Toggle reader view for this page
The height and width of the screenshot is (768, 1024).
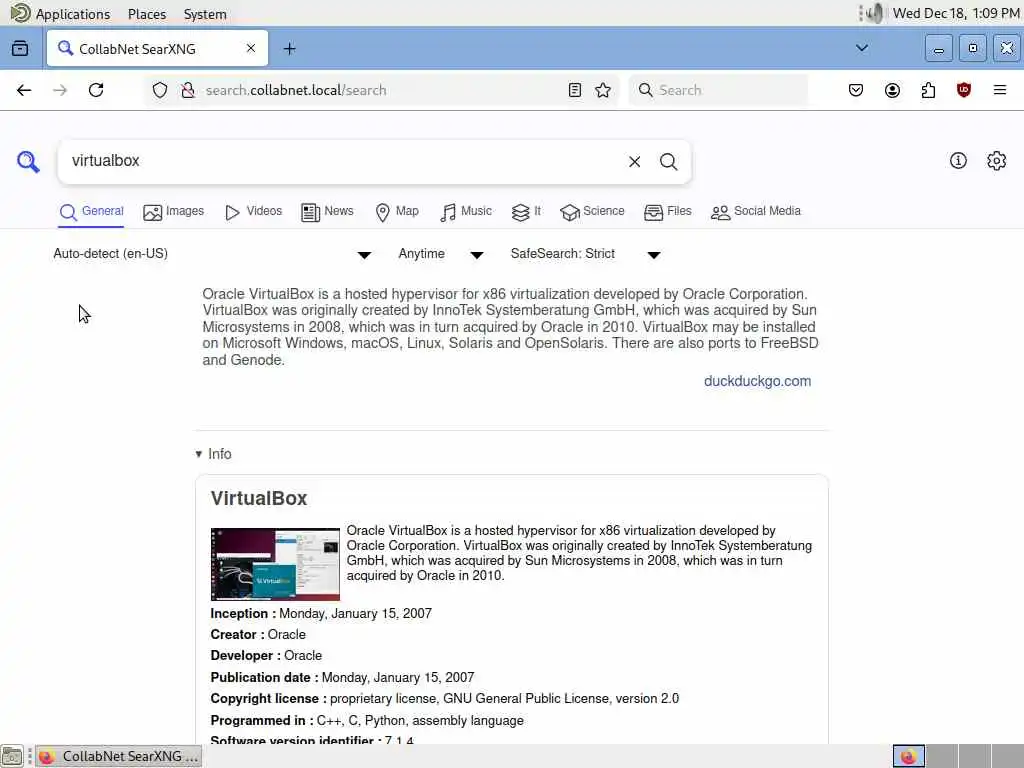coord(575,90)
